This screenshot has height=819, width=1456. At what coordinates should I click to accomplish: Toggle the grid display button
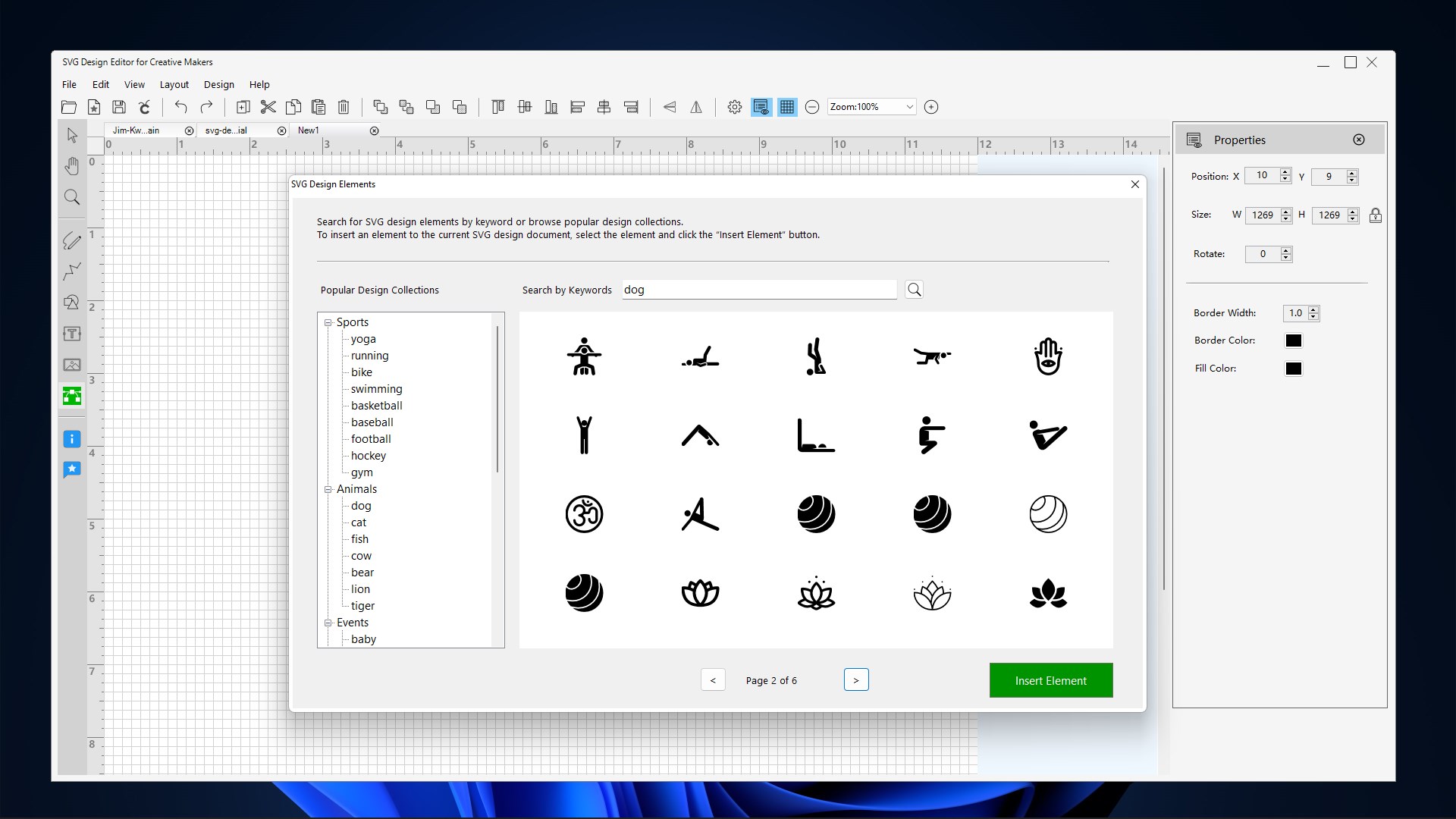pyautogui.click(x=787, y=107)
